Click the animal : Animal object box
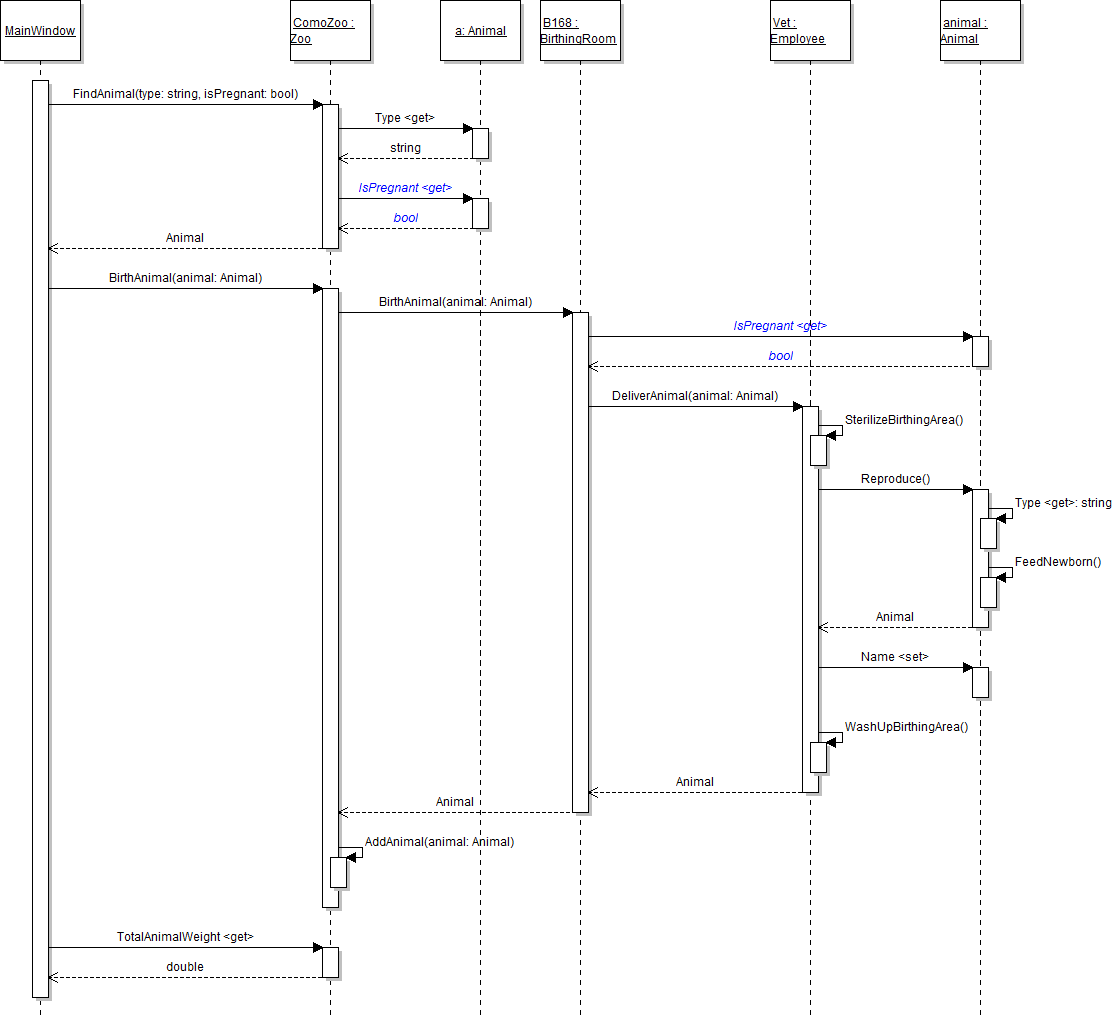Image resolution: width=1117 pixels, height=1022 pixels. pyautogui.click(x=980, y=31)
